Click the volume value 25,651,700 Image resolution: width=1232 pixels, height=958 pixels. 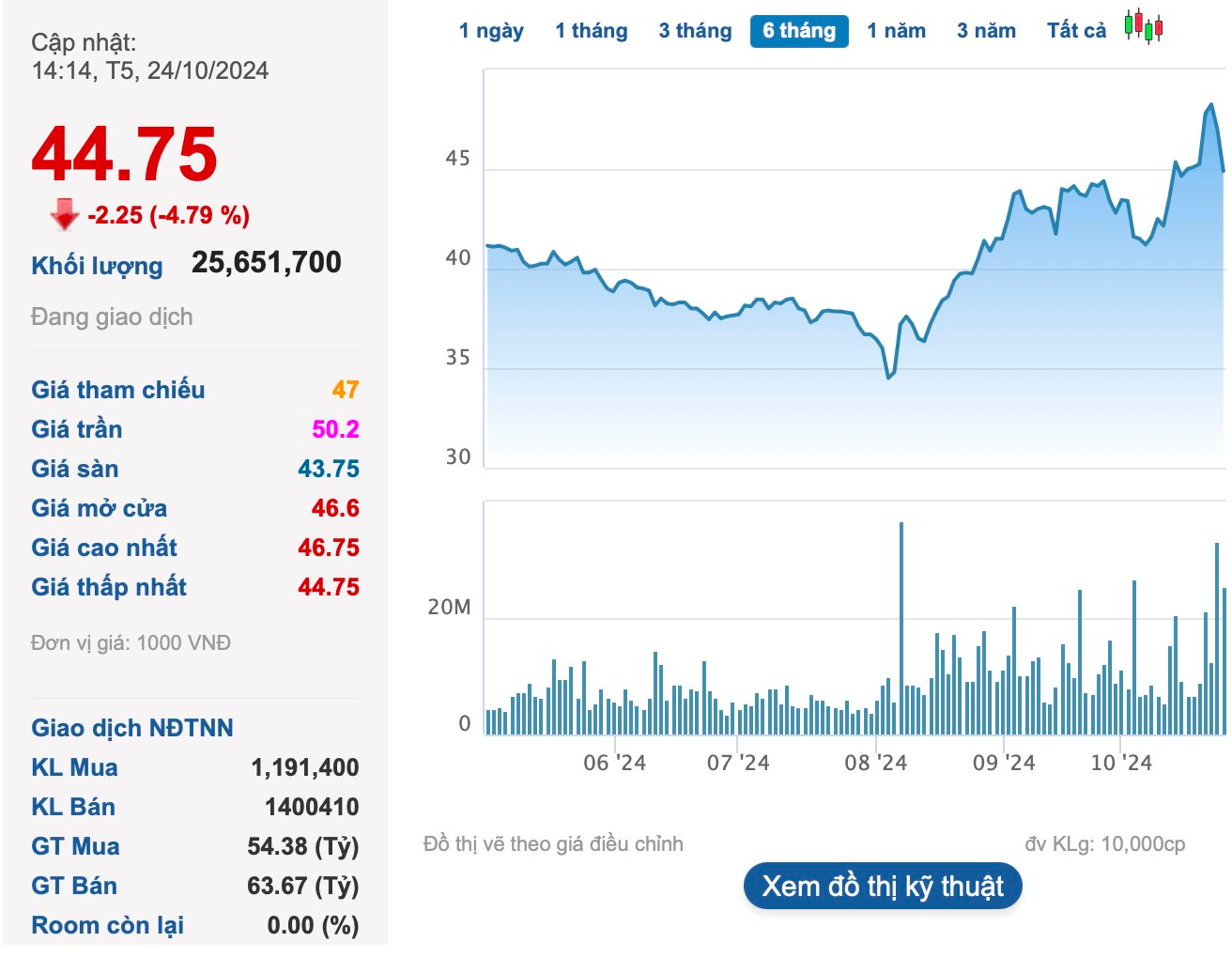[267, 262]
